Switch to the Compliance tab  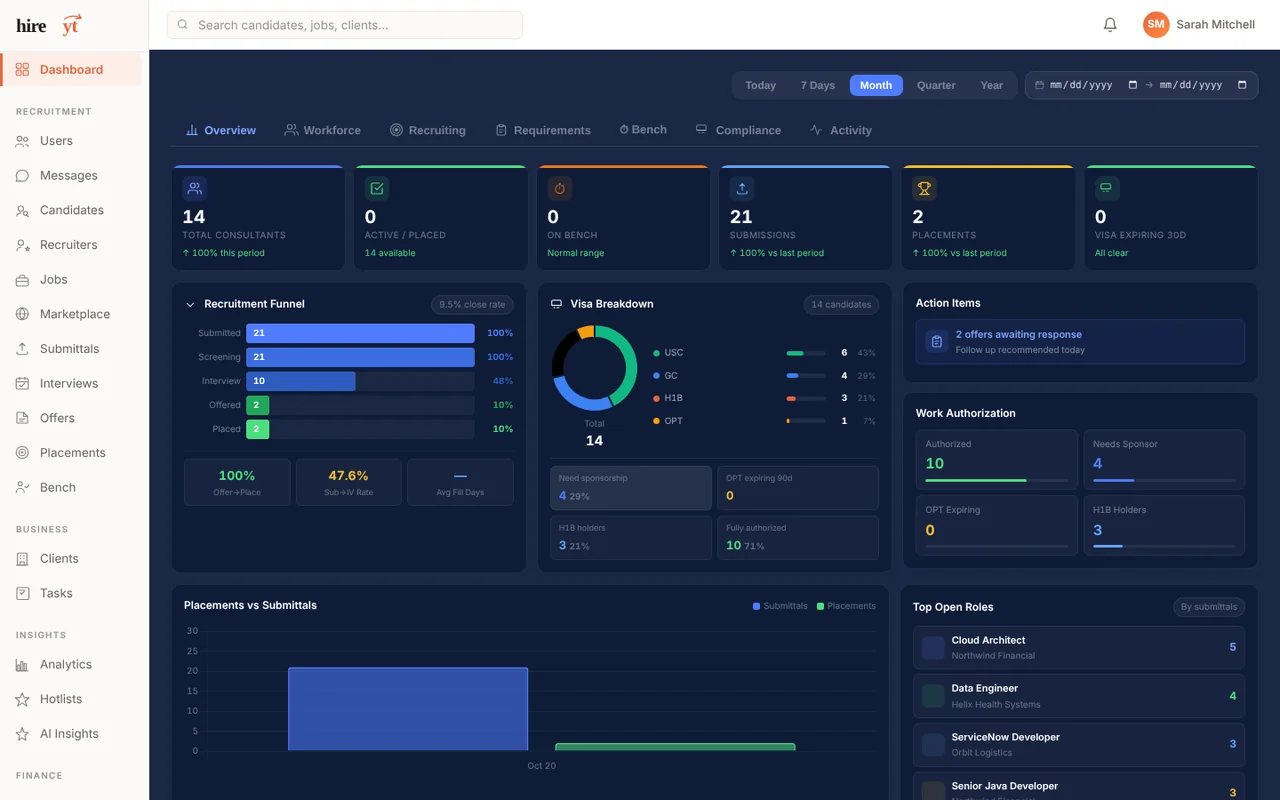738,130
